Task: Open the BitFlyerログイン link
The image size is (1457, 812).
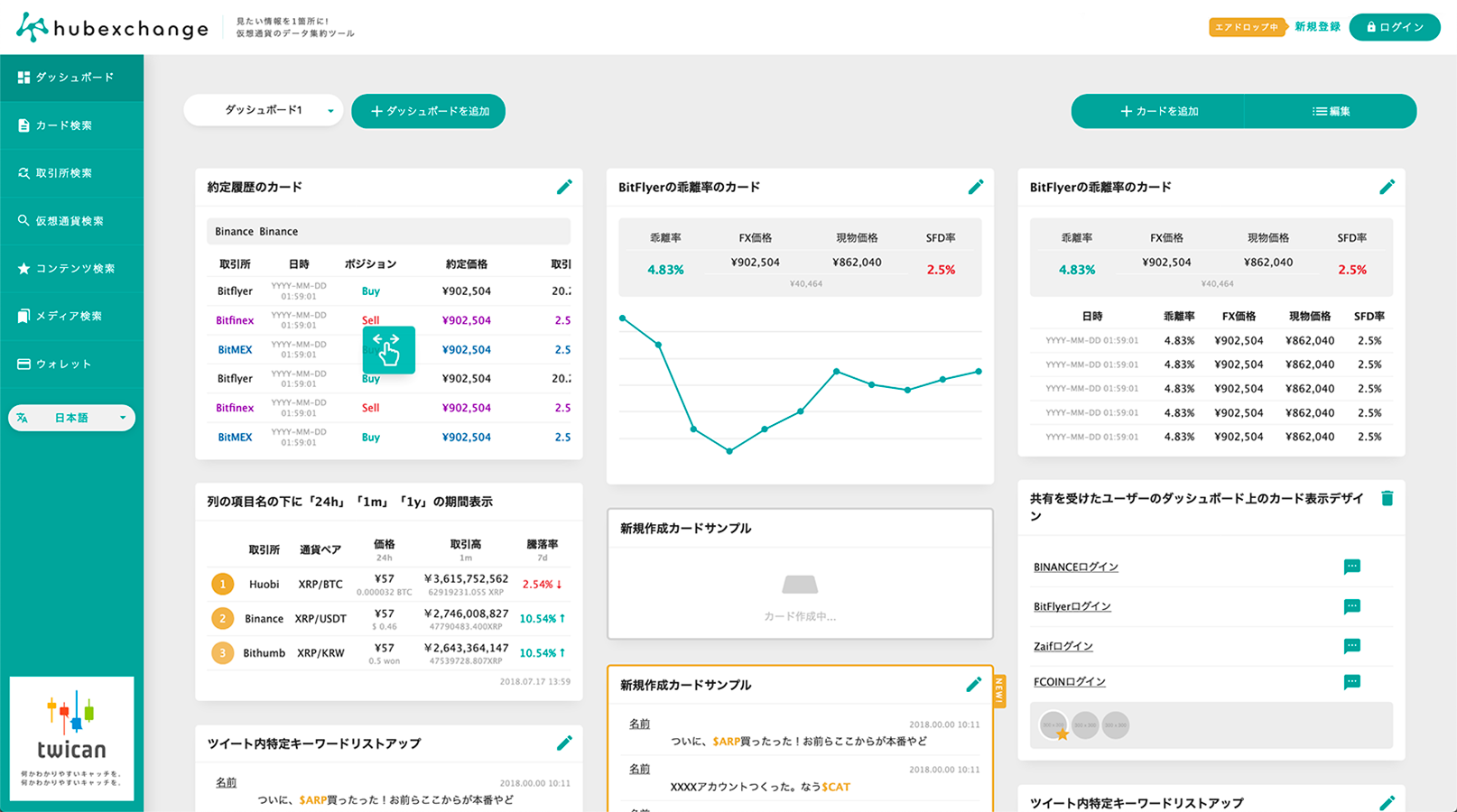Action: (1072, 606)
